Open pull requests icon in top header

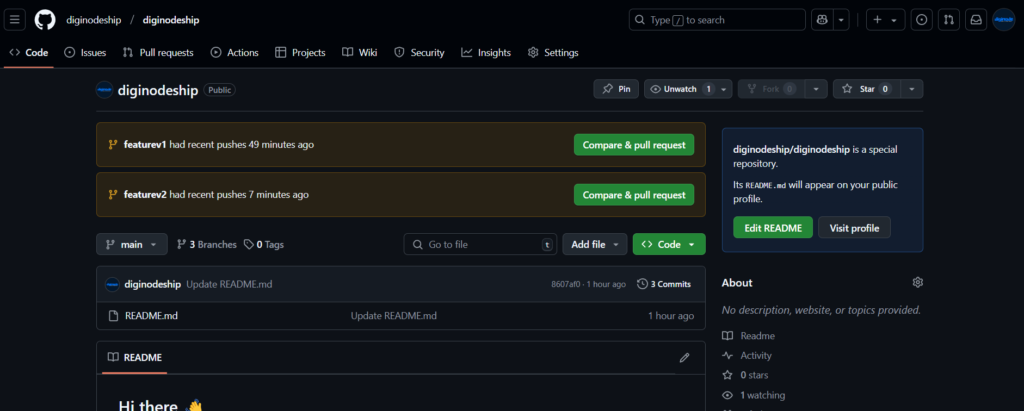coord(948,20)
